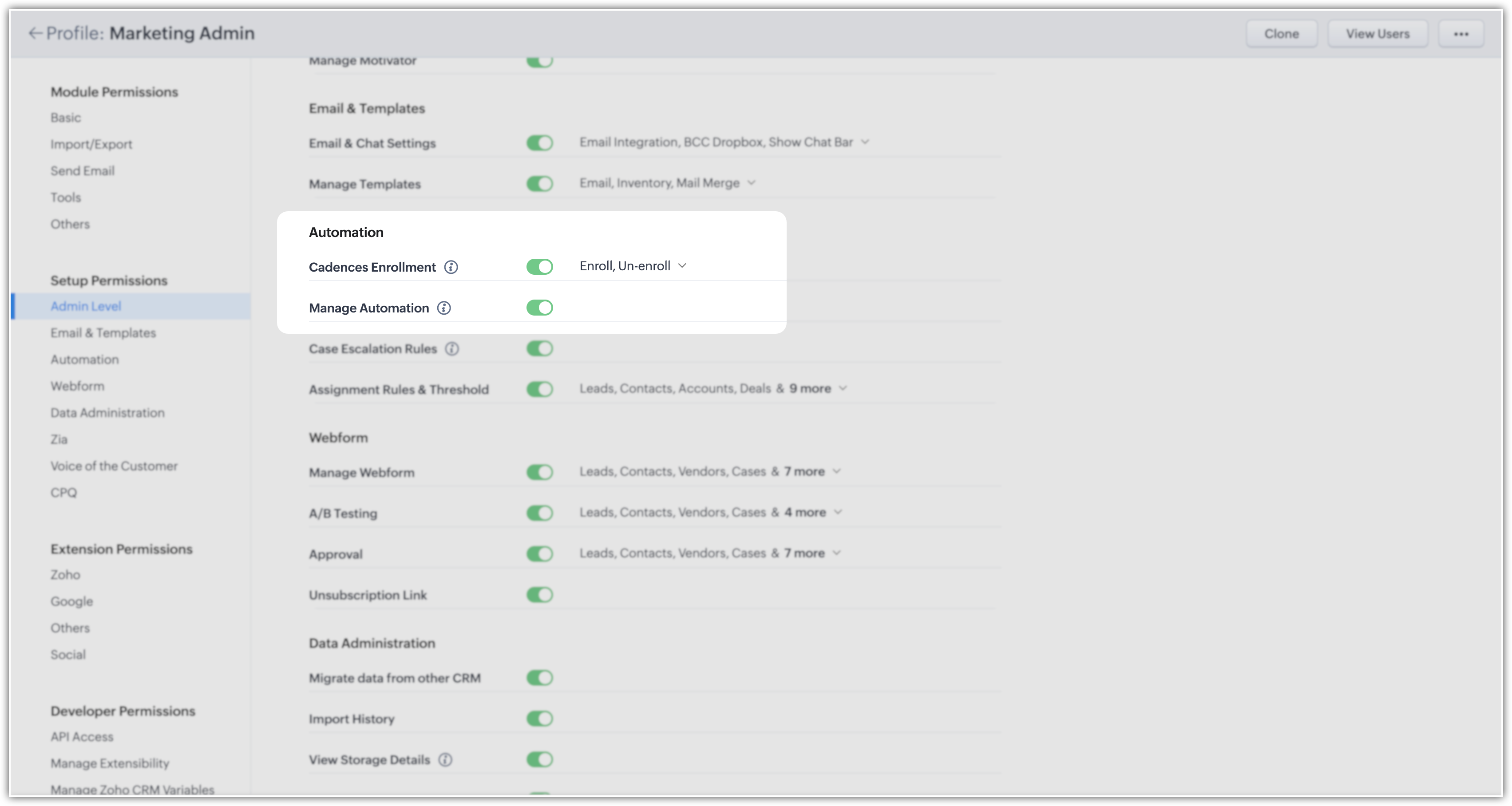Image resolution: width=1512 pixels, height=806 pixels.
Task: Open Voice of the Customer sidebar link
Action: point(114,466)
